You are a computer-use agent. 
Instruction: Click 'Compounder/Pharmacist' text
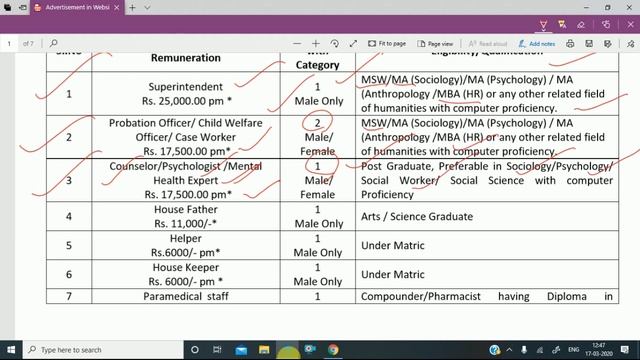click(x=421, y=296)
